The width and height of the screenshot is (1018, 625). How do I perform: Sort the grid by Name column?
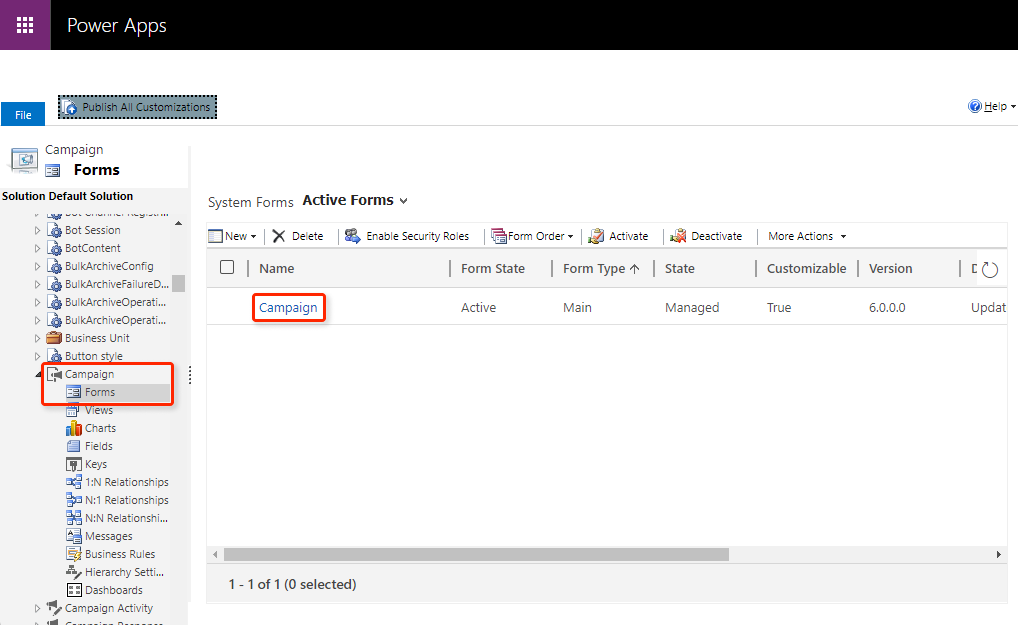tap(277, 269)
